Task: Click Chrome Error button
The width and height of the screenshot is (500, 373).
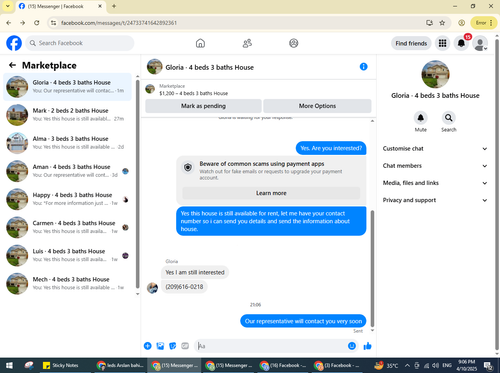Action: [x=483, y=23]
